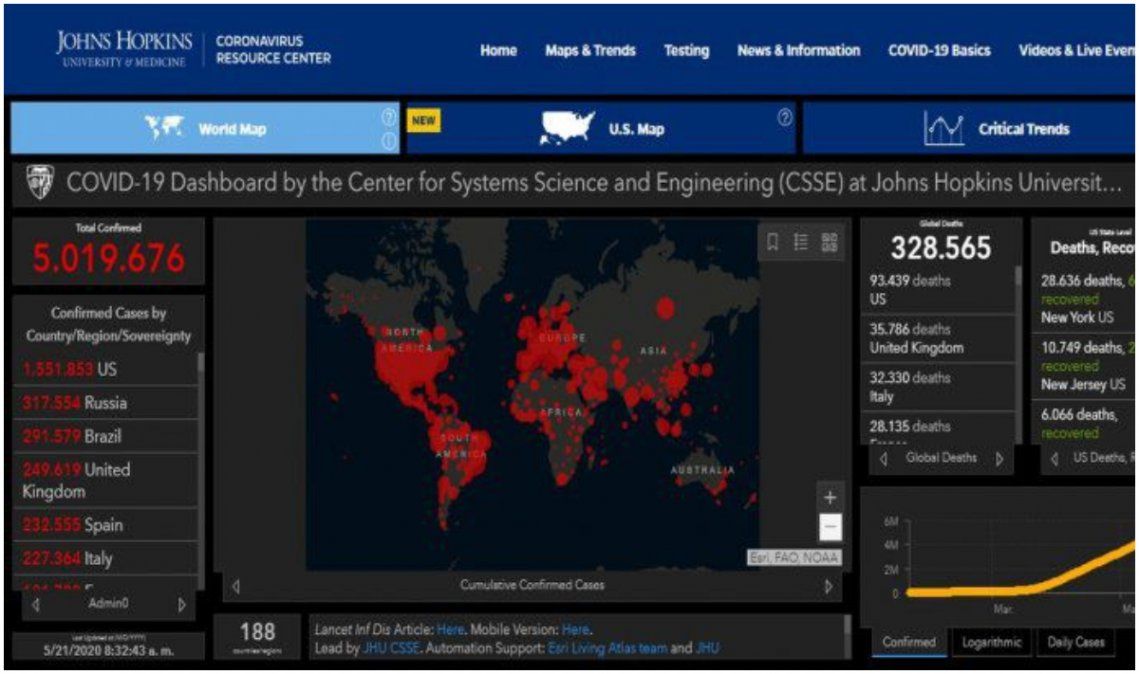Open the map legend list icon
This screenshot has width=1139, height=674.
pos(801,242)
